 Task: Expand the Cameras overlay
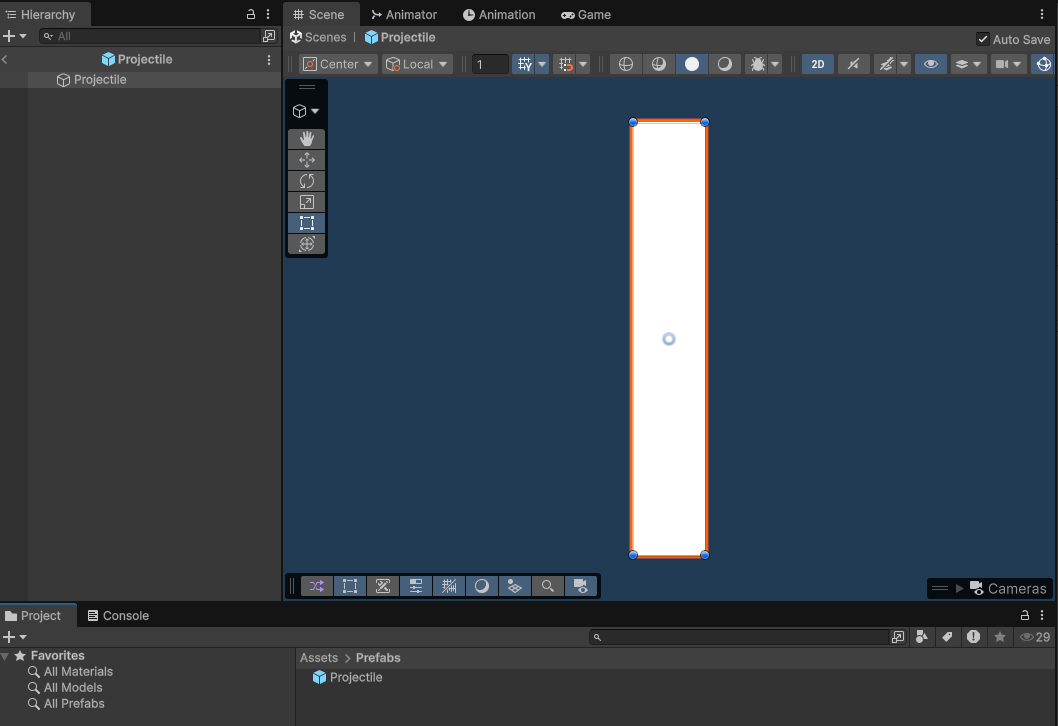point(959,588)
